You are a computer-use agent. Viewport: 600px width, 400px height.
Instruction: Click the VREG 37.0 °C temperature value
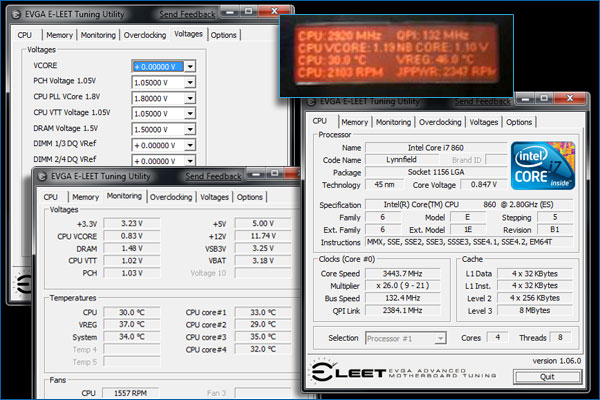(132, 324)
